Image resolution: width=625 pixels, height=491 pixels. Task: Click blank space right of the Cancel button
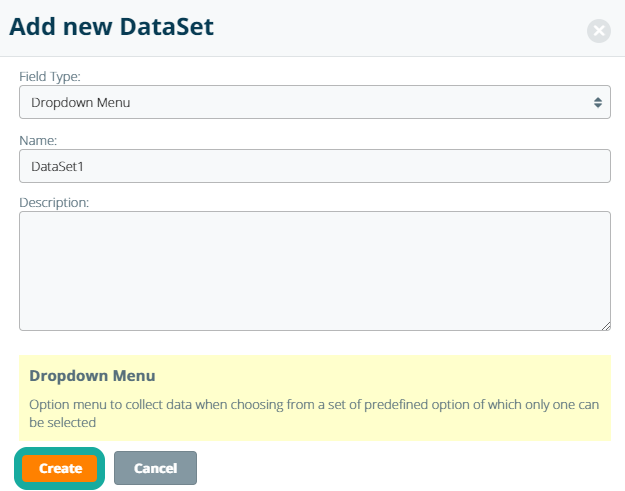coord(400,468)
